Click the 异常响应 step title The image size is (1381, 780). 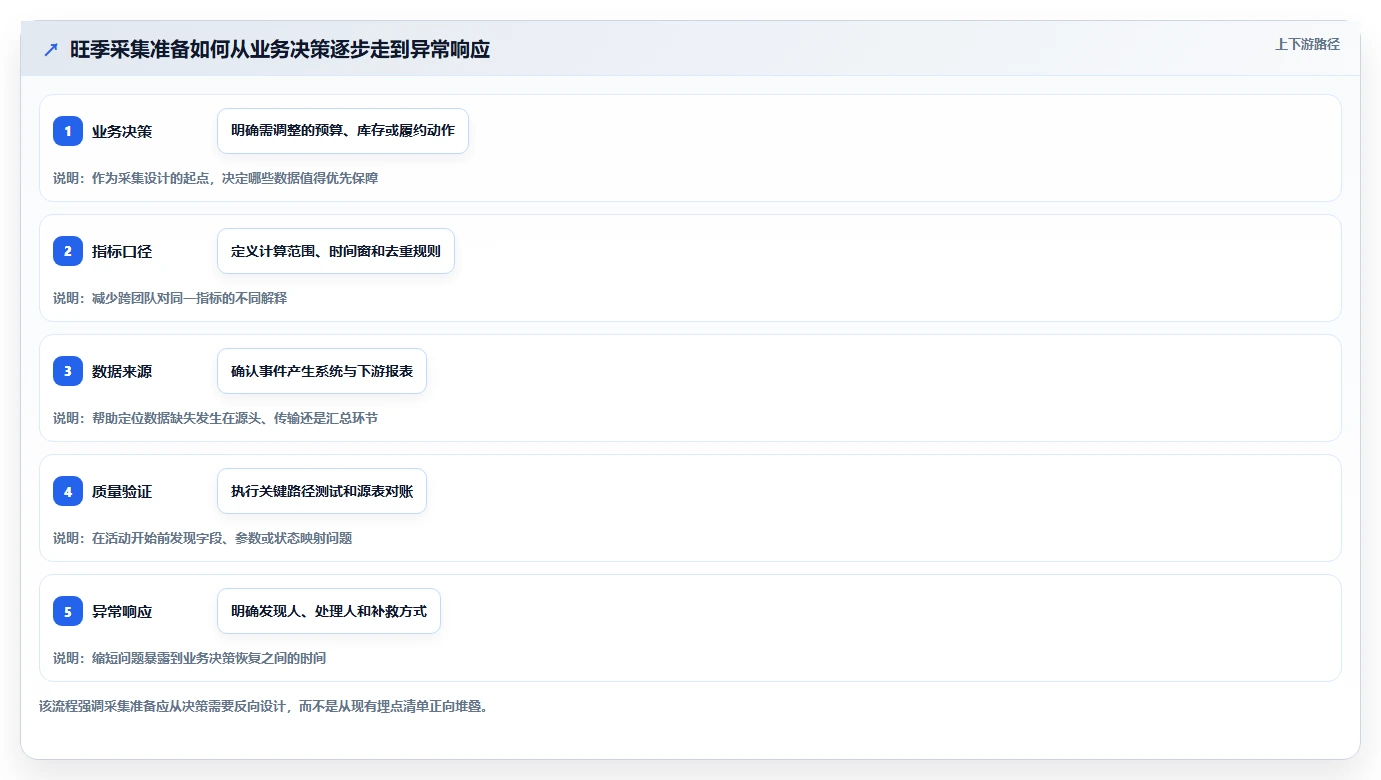point(122,611)
